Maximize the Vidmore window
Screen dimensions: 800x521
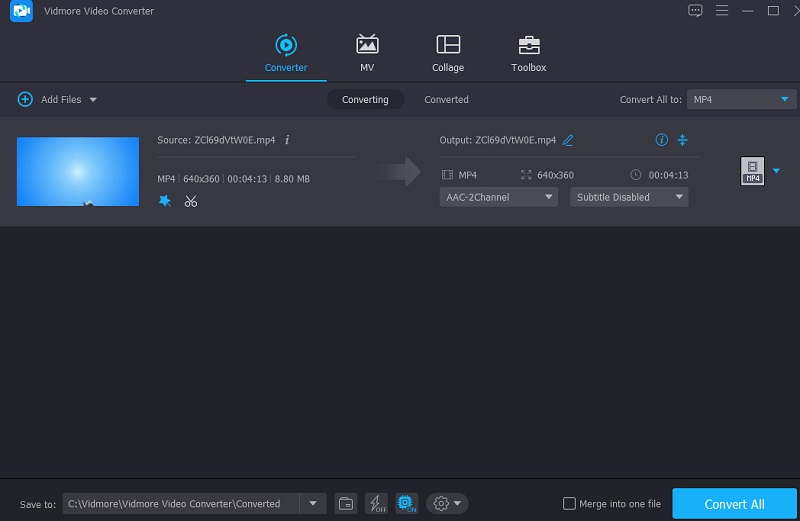point(773,10)
